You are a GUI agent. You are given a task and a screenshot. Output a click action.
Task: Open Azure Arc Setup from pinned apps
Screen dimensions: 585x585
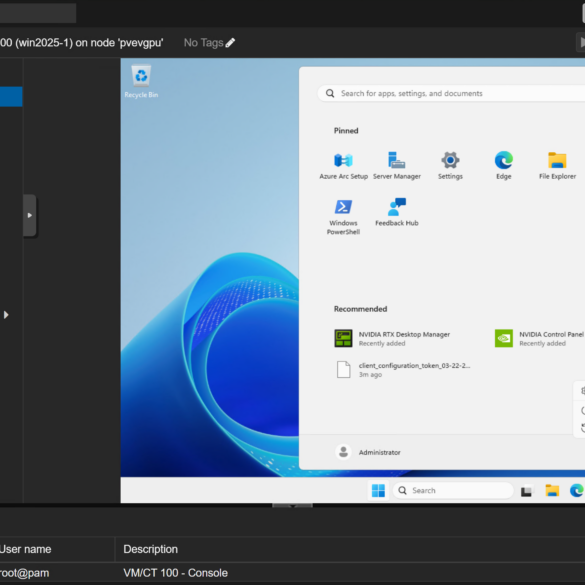click(343, 165)
